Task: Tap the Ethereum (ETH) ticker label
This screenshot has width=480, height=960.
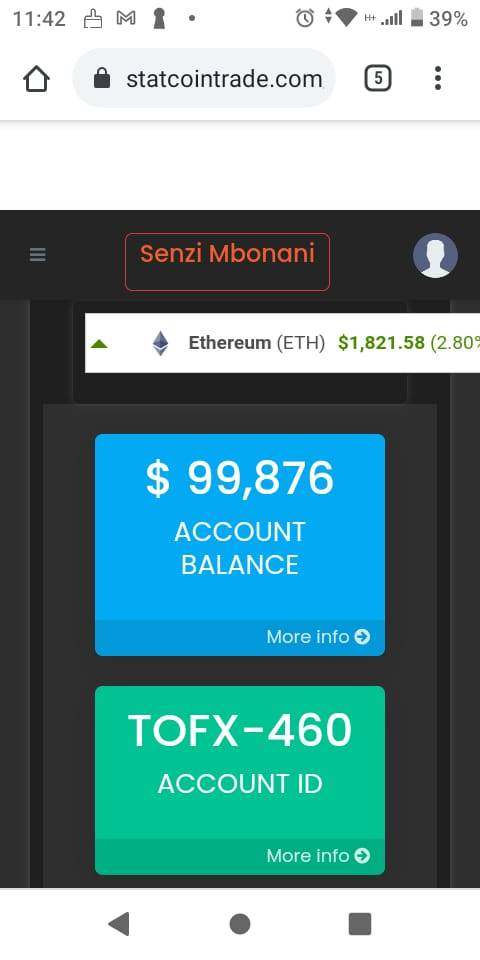Action: coord(257,343)
